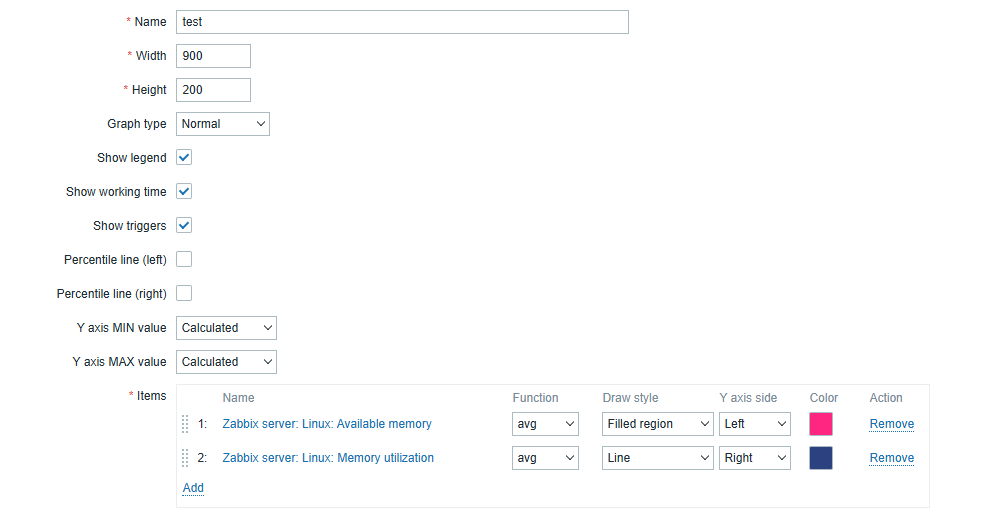Open Draw style dropdown showing Filled region

coord(657,424)
